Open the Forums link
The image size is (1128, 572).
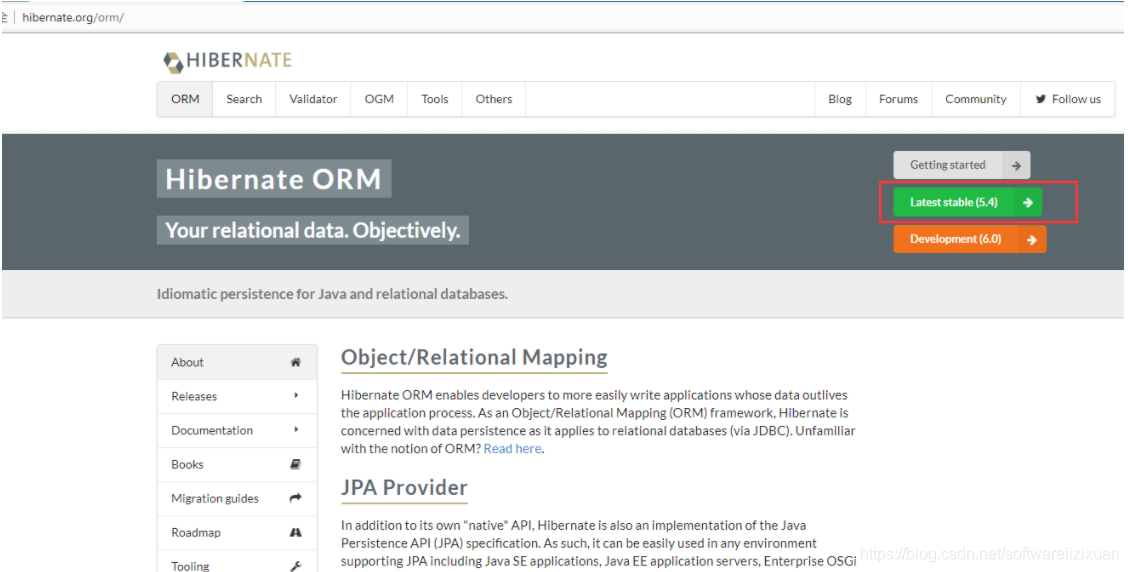click(x=899, y=99)
